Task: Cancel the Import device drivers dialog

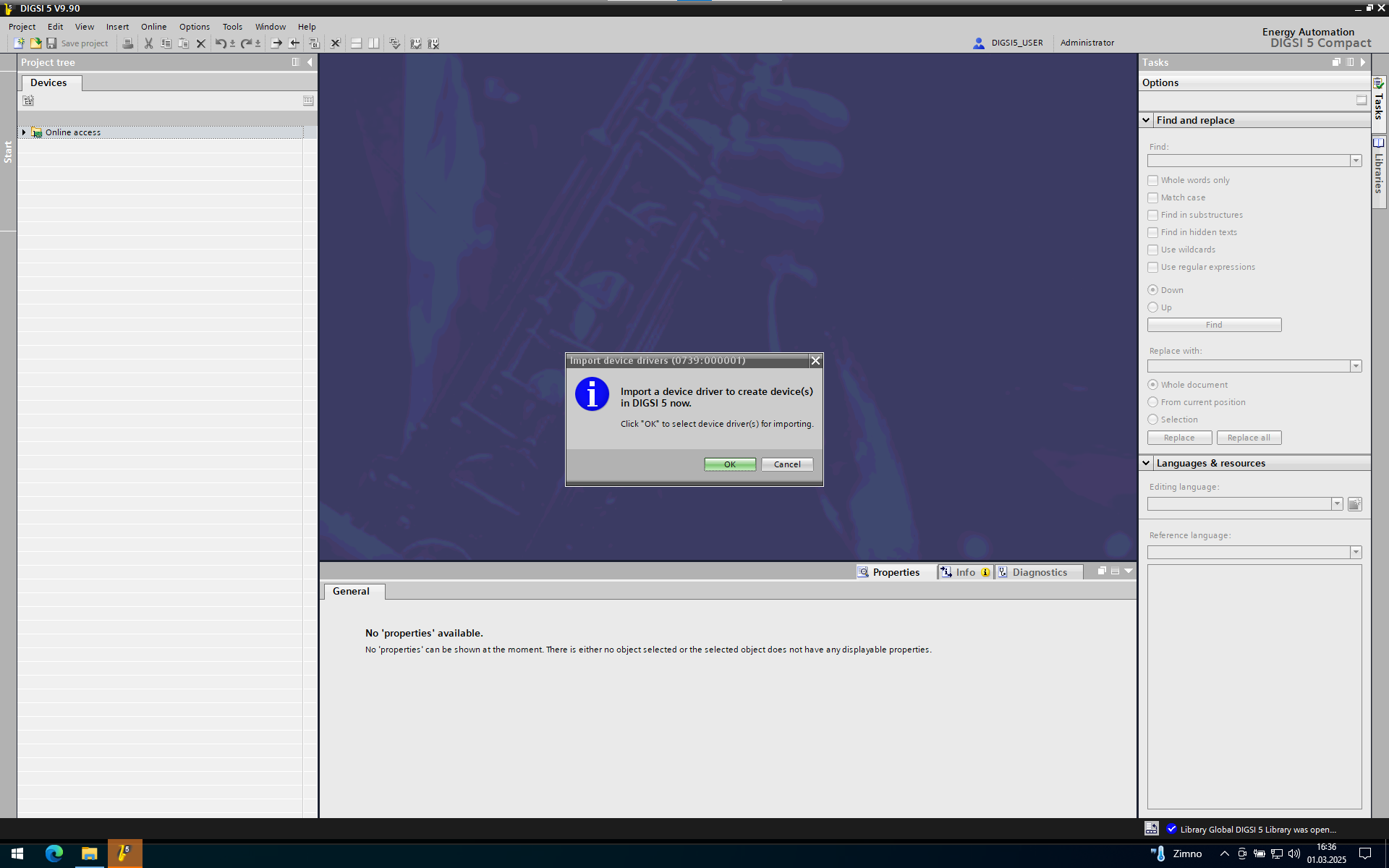Action: [x=787, y=464]
